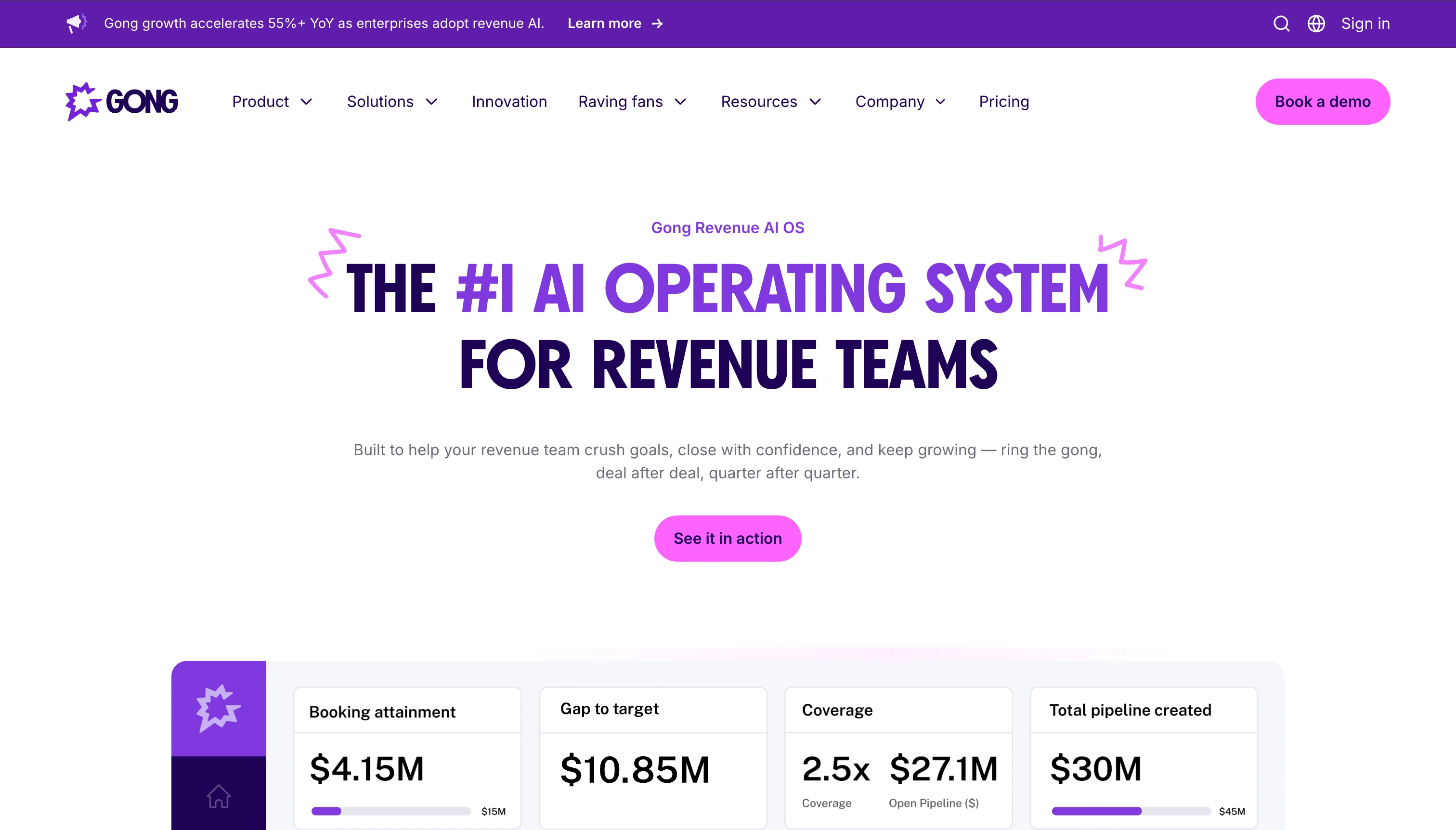Click the Gong Revenue AI OS label
The image size is (1456, 830).
(728, 227)
